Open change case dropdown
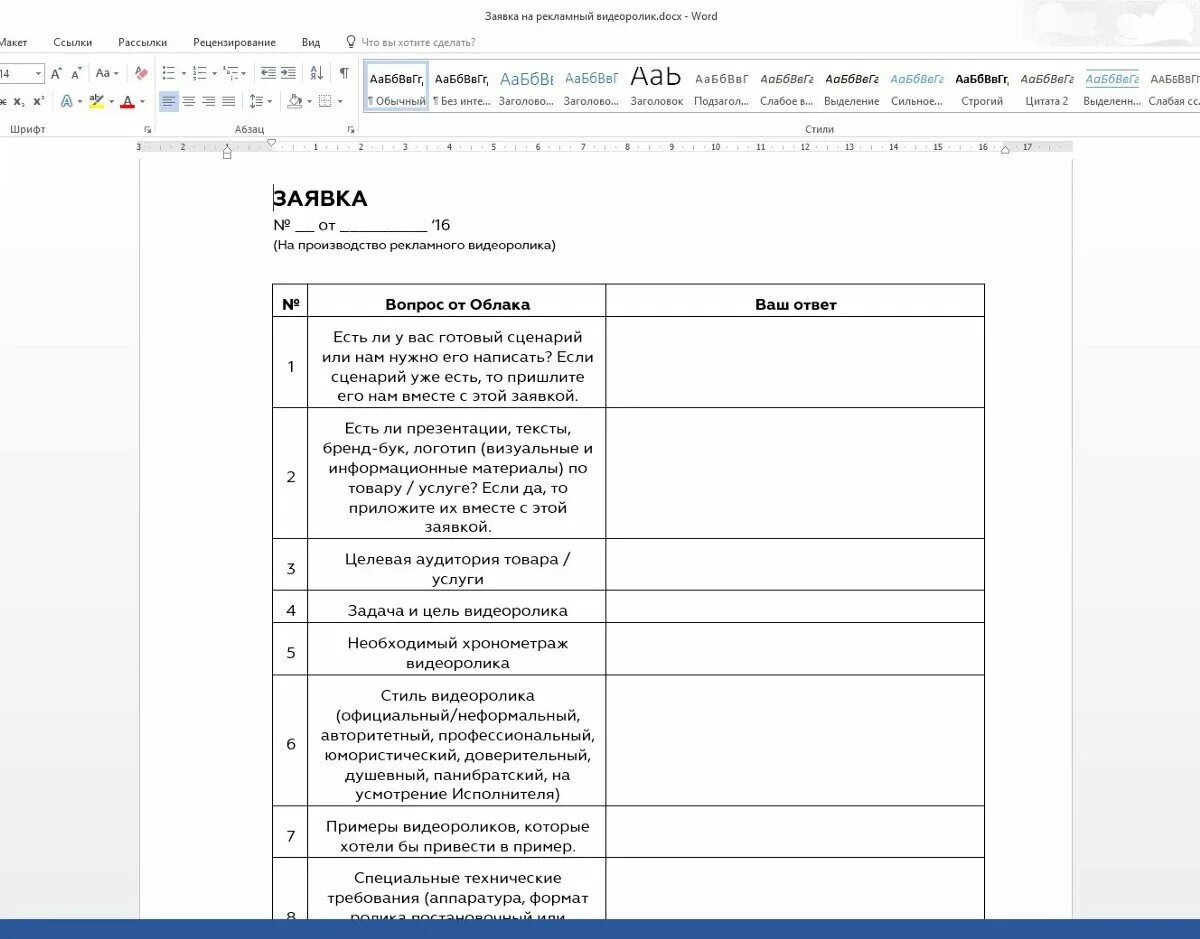The height and width of the screenshot is (939, 1200). (x=107, y=73)
